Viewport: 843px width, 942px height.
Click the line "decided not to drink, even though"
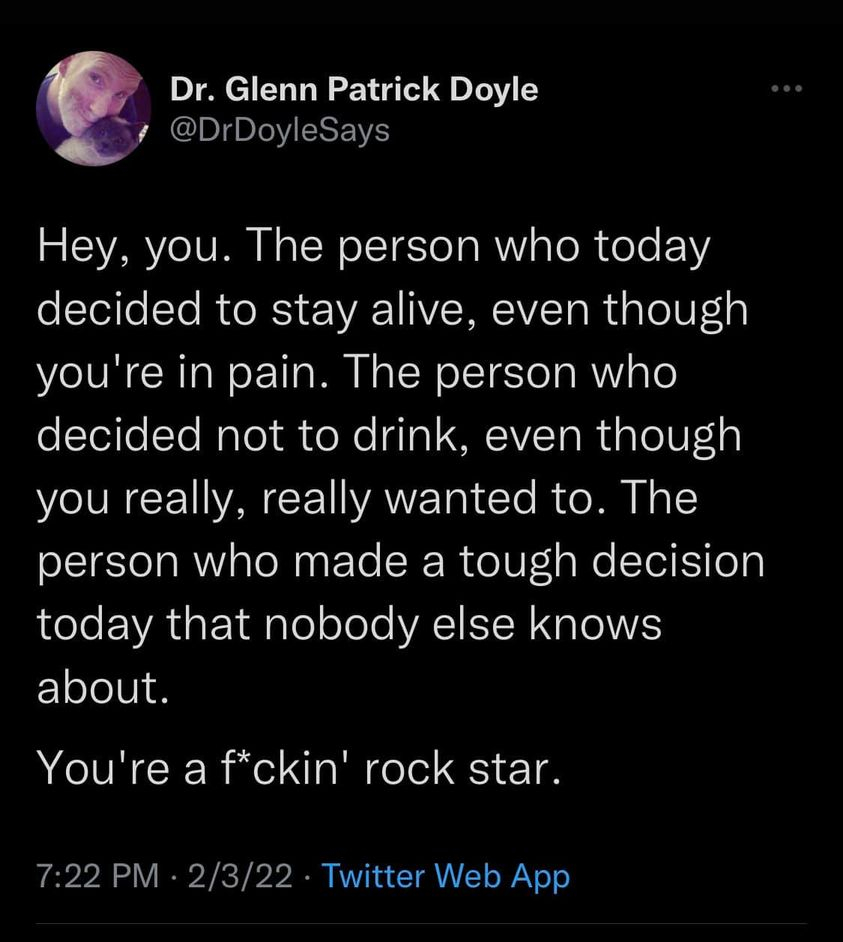(x=389, y=435)
